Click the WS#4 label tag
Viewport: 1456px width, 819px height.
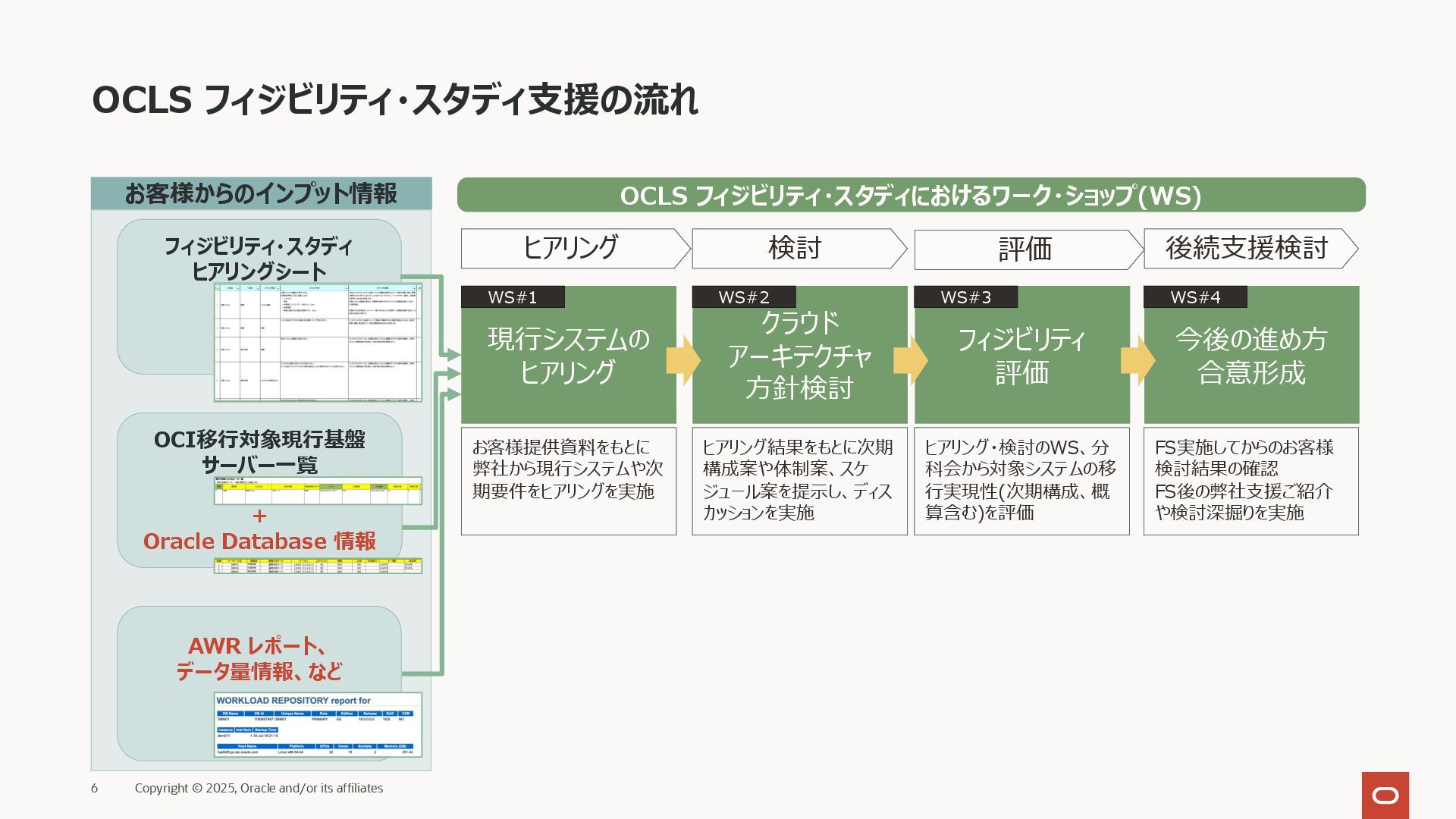click(x=1195, y=297)
